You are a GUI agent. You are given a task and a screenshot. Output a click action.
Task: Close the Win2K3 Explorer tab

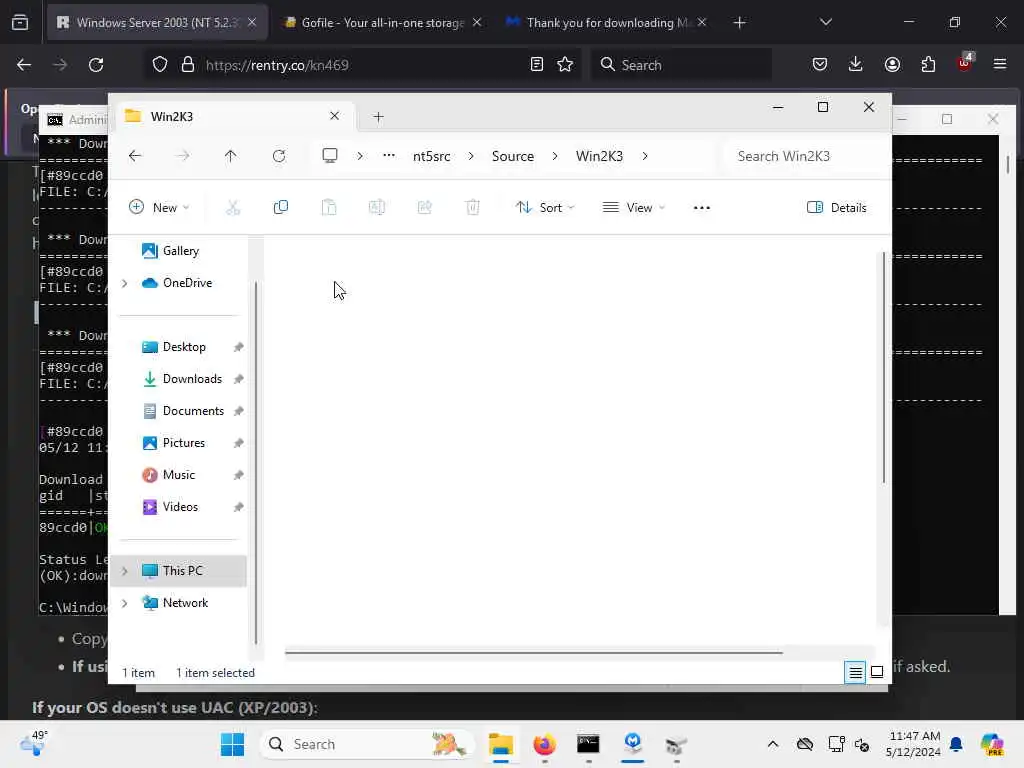[334, 116]
